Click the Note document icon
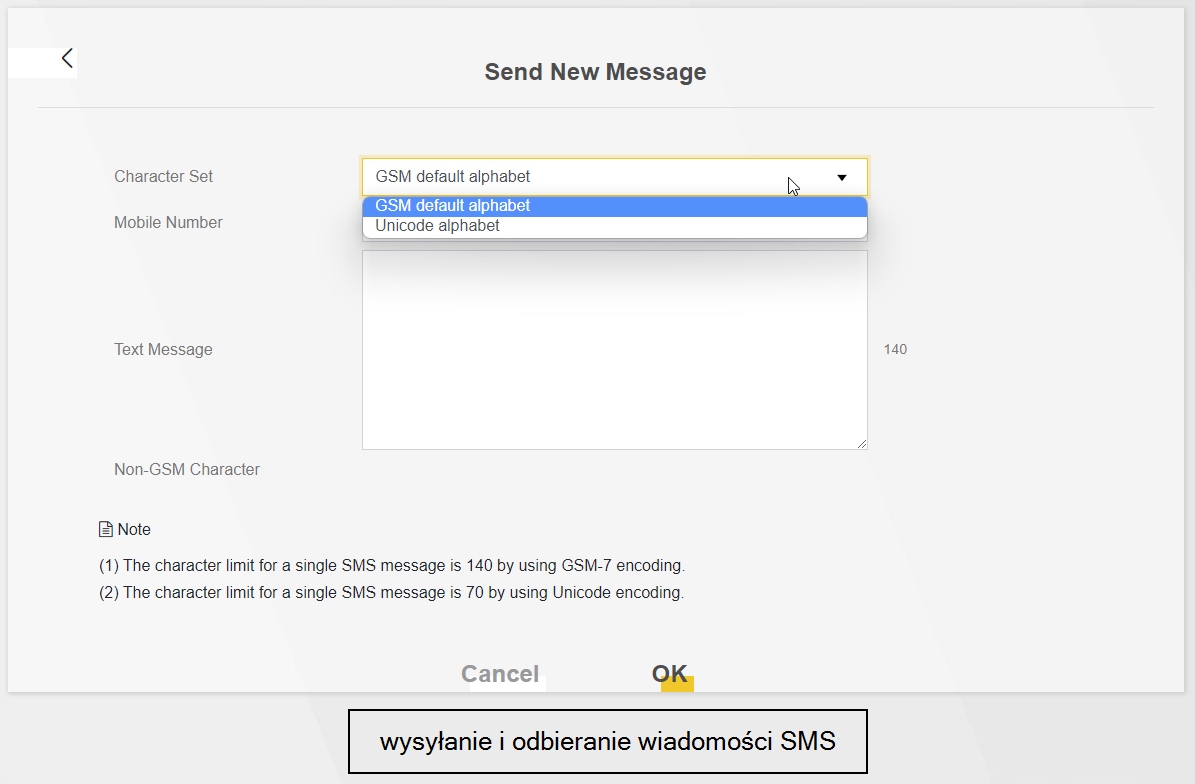The height and width of the screenshot is (784, 1195). click(106, 529)
